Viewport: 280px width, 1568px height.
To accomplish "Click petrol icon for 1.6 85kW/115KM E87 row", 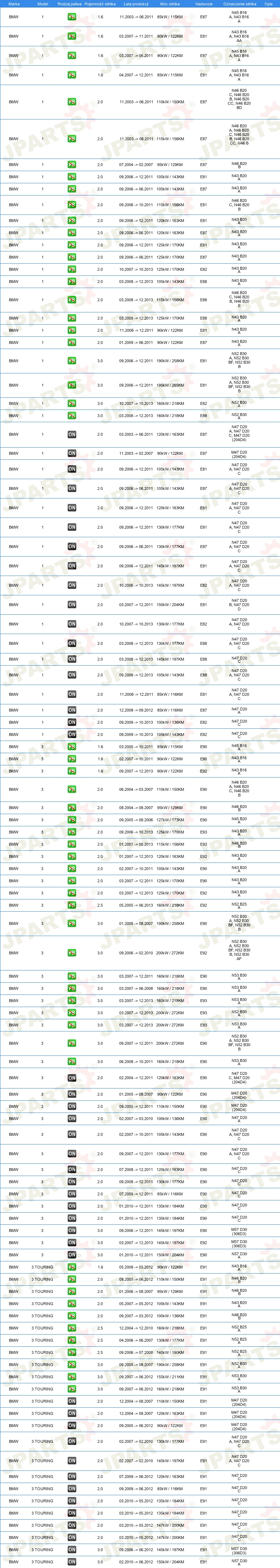I will (x=72, y=17).
